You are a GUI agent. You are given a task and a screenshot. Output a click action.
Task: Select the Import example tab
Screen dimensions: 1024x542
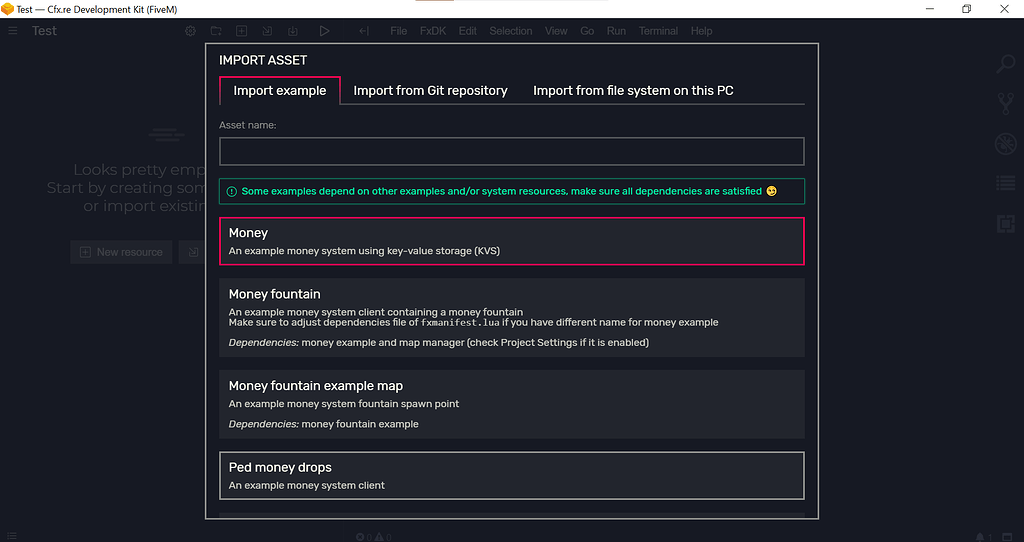click(280, 91)
